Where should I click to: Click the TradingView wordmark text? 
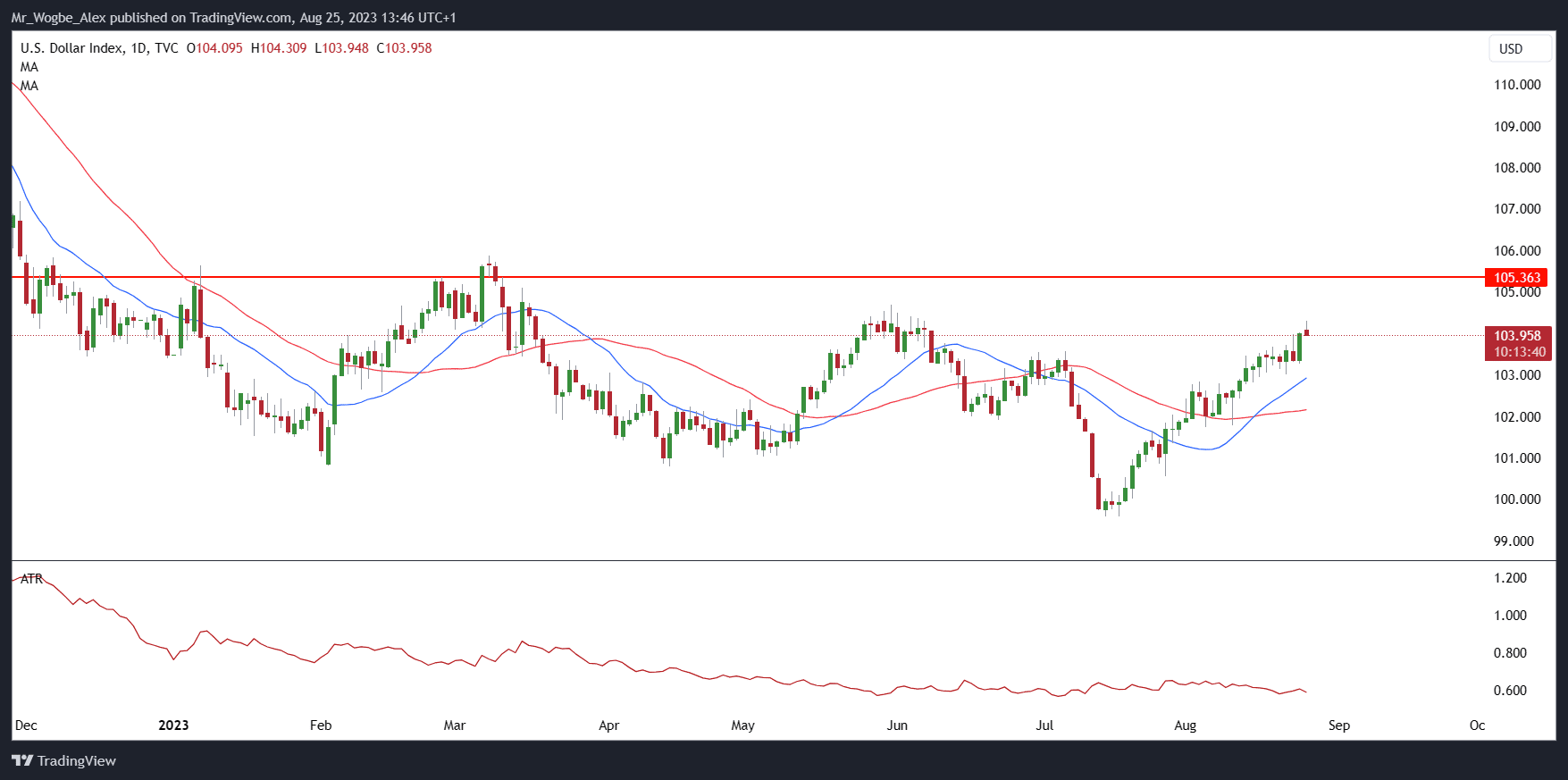point(77,761)
